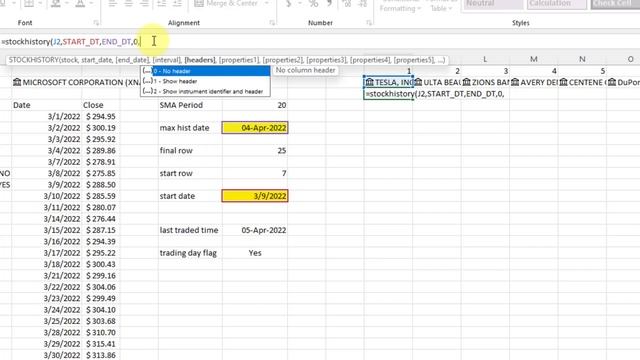The image size is (640, 360).
Task: Open the DuPont stock data type icon
Action: tap(612, 82)
